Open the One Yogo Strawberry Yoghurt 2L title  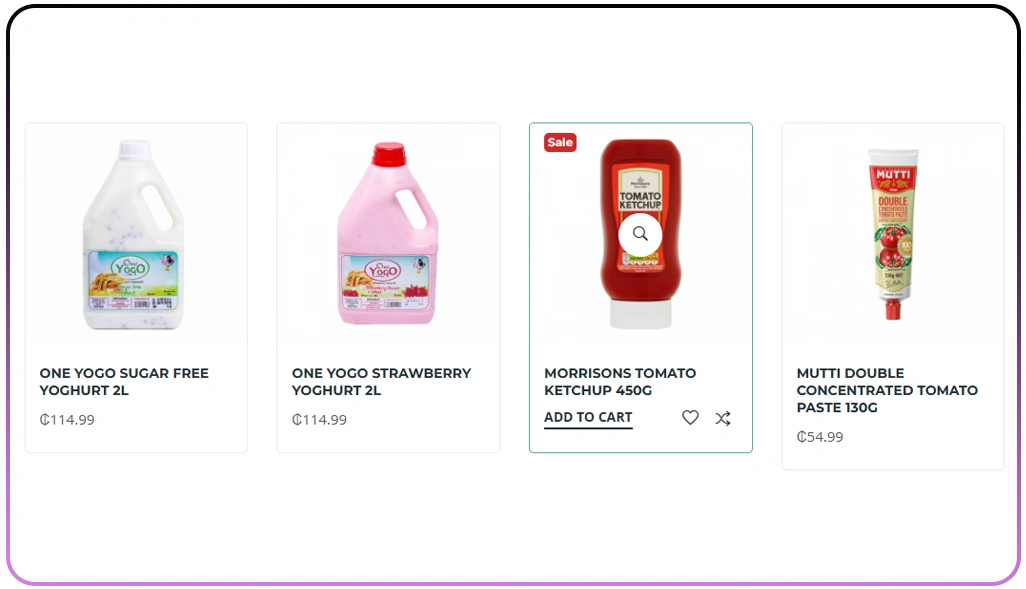coord(381,381)
